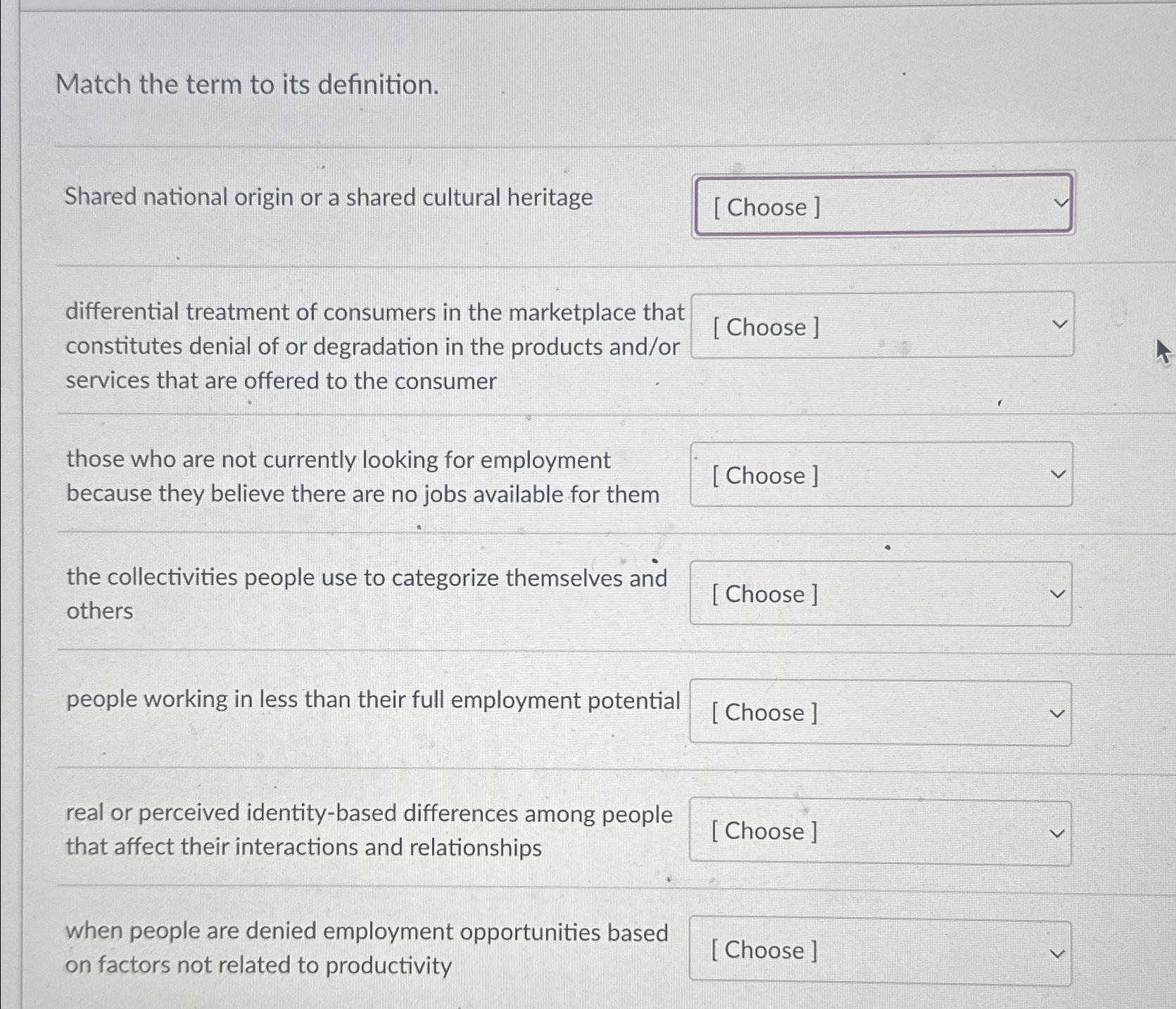This screenshot has height=1009, width=1176.
Task: Click the differential treatment of consumers definition text
Action: click(x=373, y=346)
